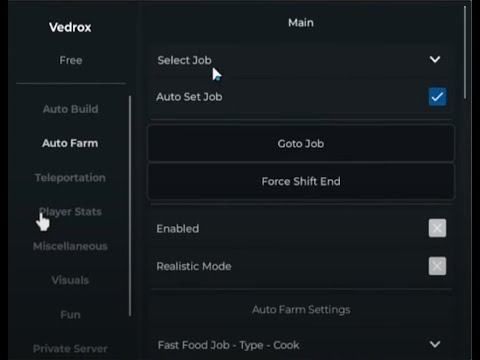Open the Fun tab
480x360 pixels.
click(x=70, y=315)
